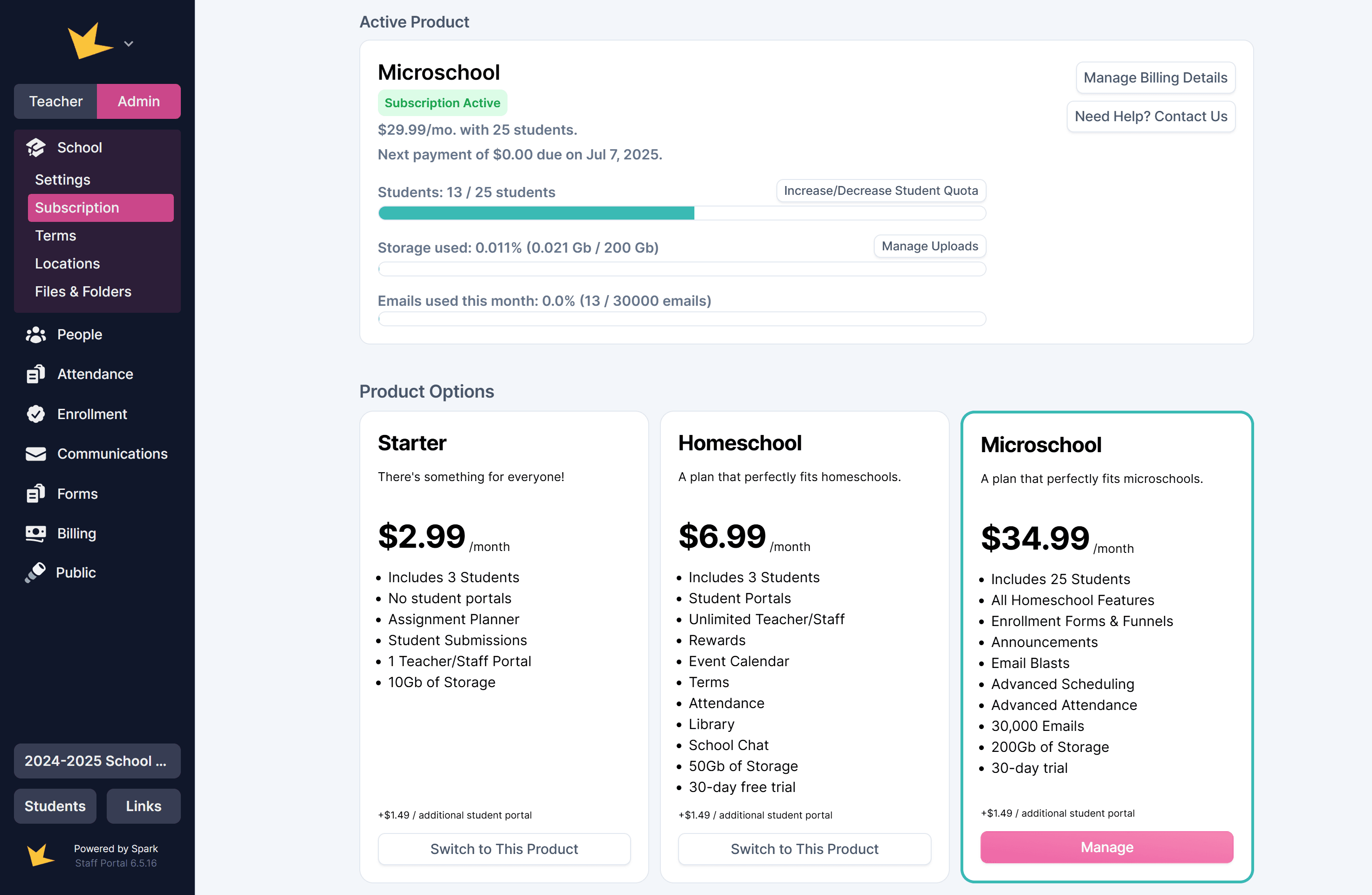Image resolution: width=1372 pixels, height=895 pixels.
Task: Click the School graduation cap icon
Action: 36,148
